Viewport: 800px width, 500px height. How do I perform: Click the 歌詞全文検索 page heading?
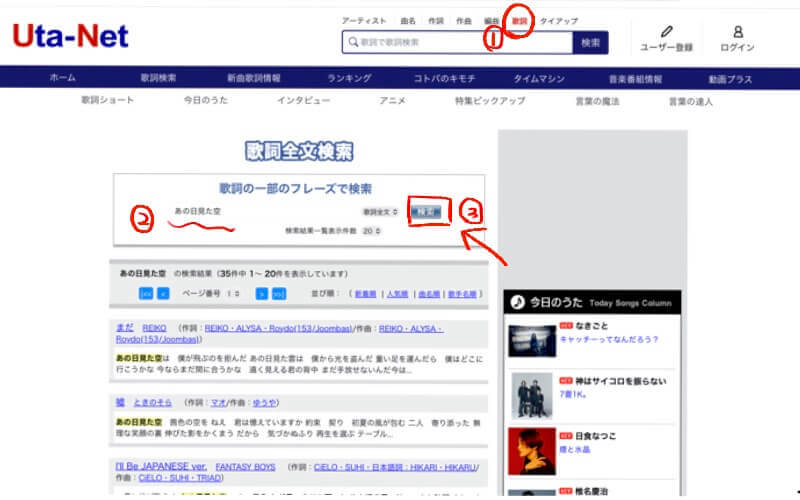299,151
